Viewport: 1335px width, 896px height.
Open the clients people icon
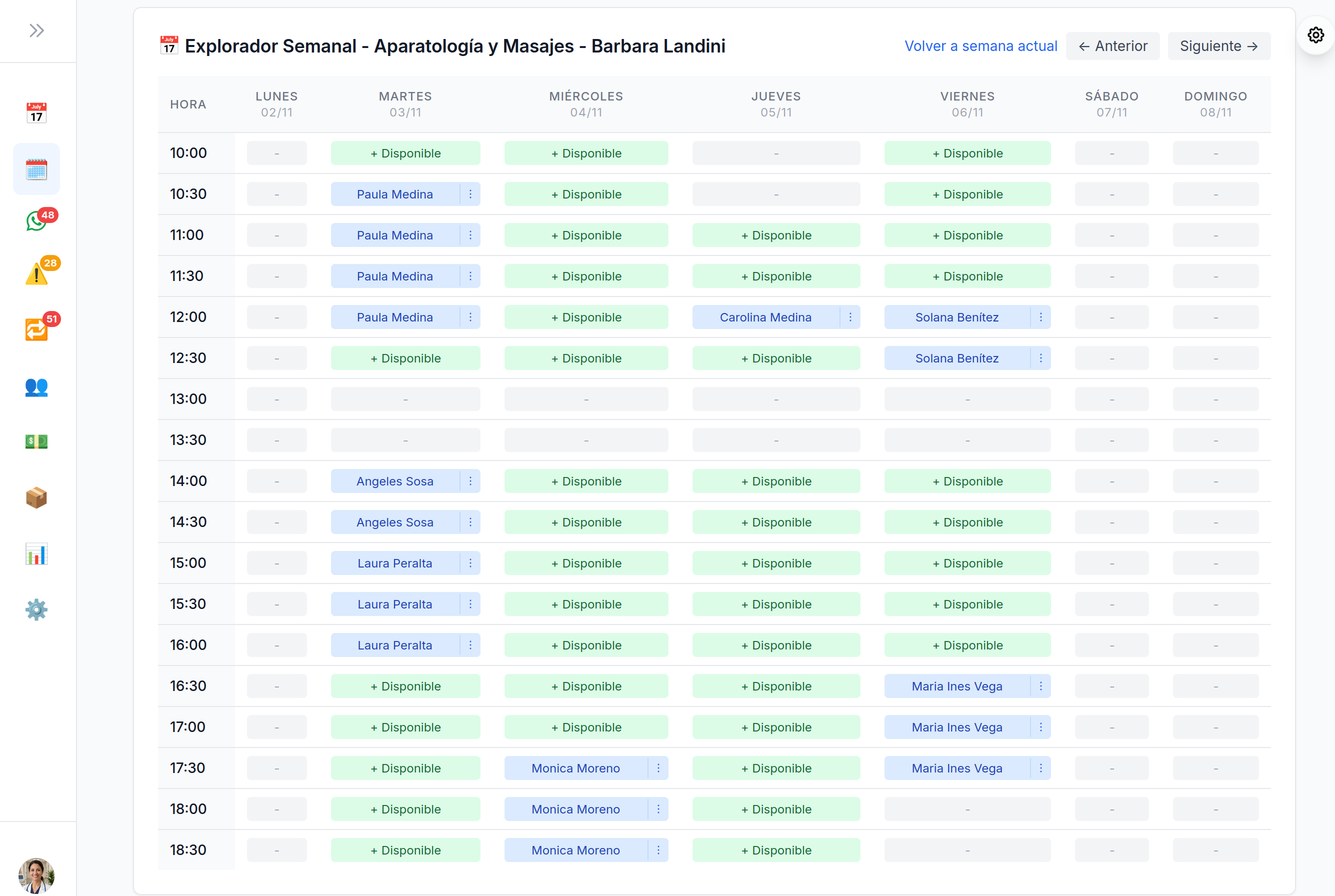click(36, 387)
